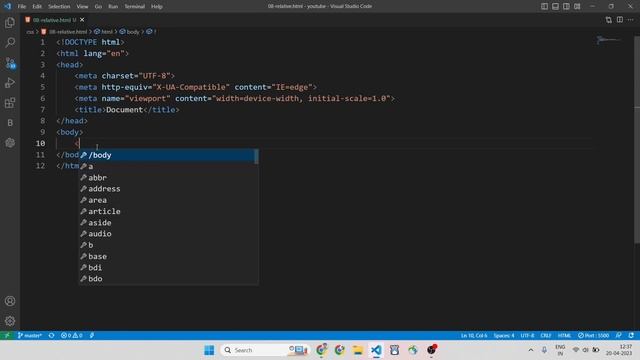Click Spaces: 4 indentation setting
The image size is (640, 360).
pos(504,336)
